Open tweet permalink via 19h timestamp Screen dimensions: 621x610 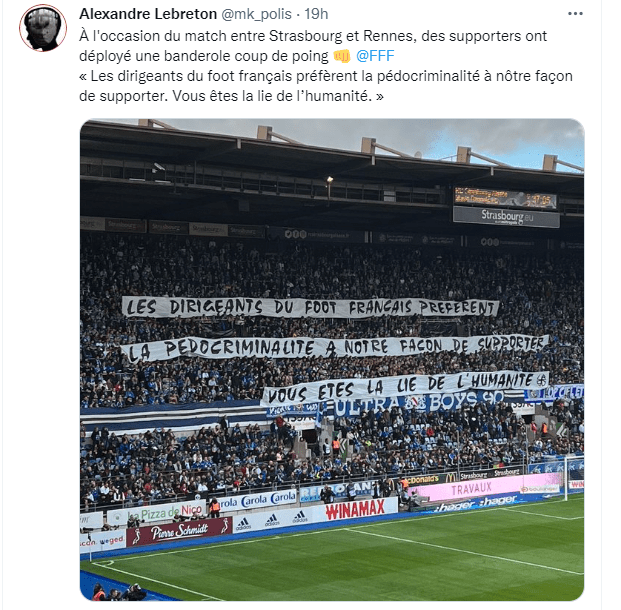click(316, 14)
